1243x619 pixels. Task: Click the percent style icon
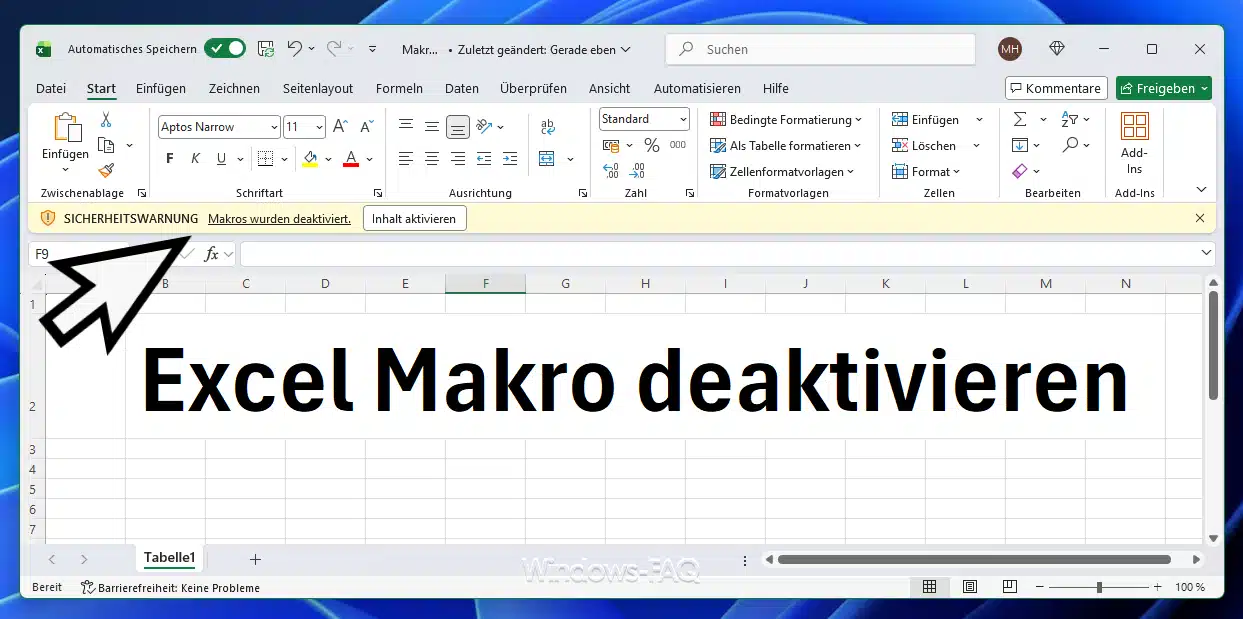(652, 146)
